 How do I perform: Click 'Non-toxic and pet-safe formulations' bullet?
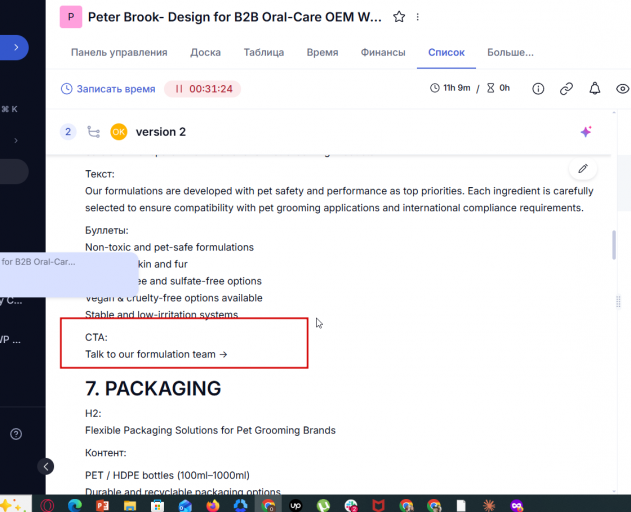point(169,247)
